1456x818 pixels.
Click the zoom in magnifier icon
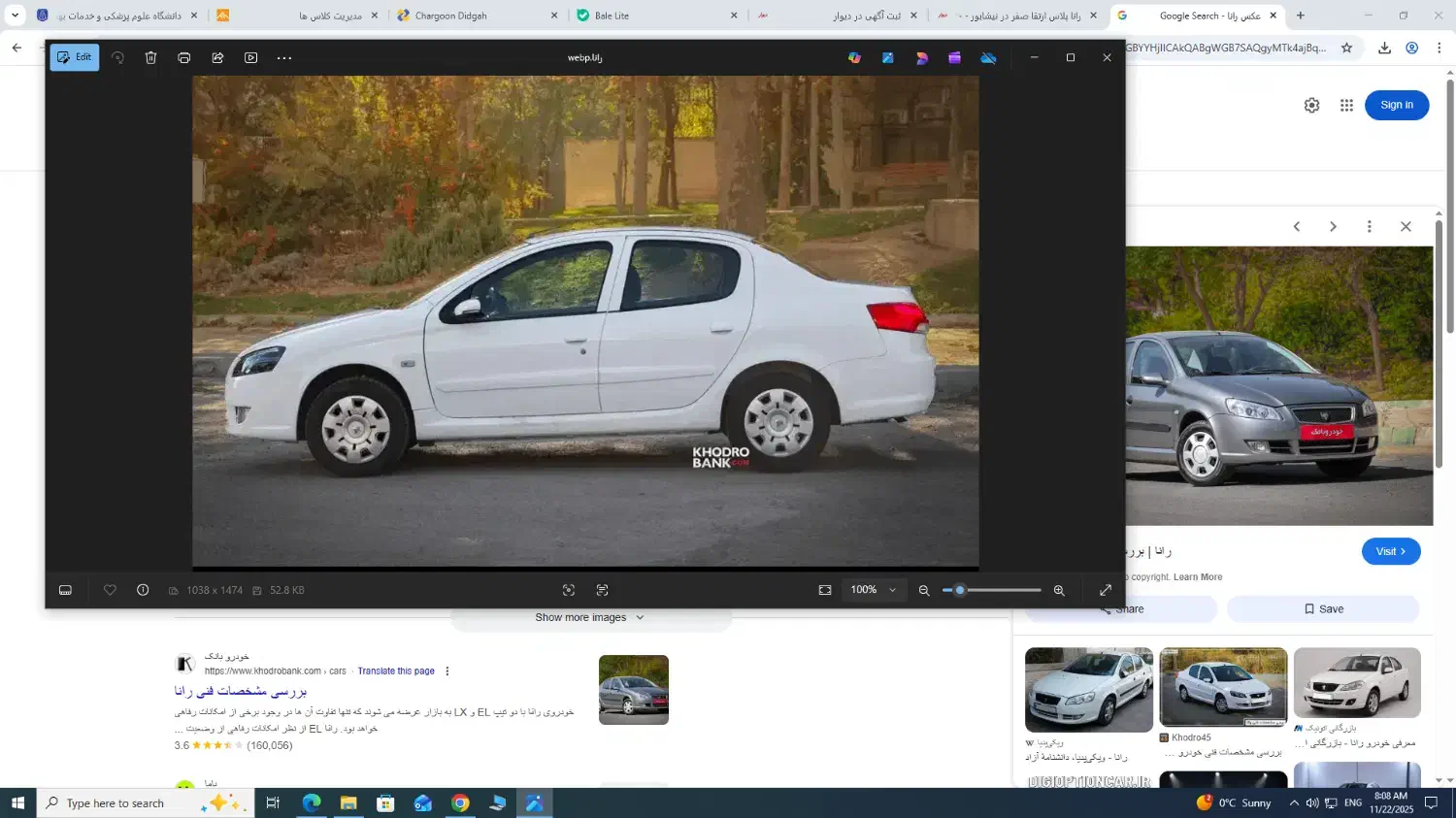point(1059,590)
